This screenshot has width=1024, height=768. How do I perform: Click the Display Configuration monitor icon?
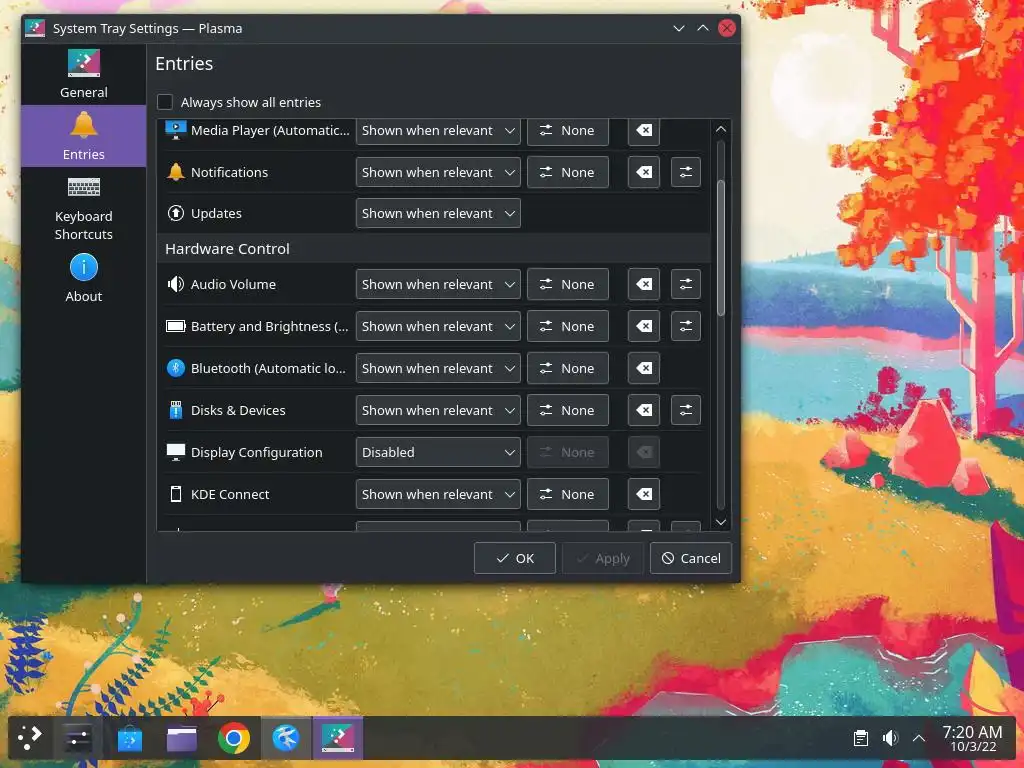[176, 453]
